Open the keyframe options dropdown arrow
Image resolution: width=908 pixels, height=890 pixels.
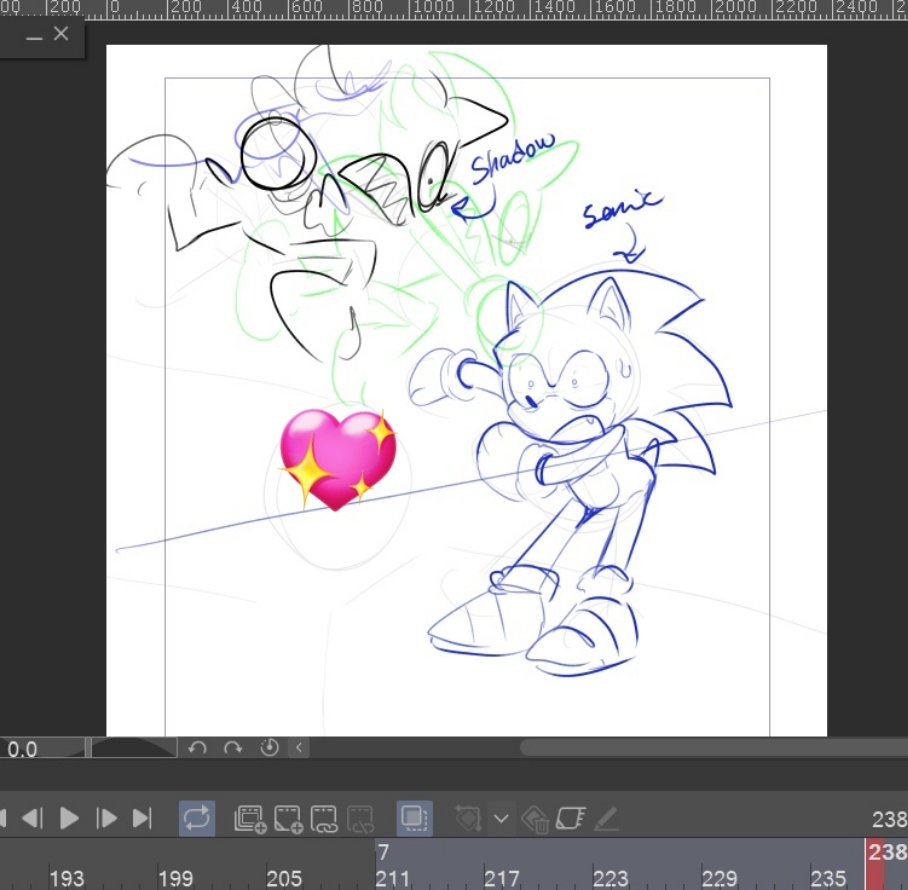[x=501, y=819]
